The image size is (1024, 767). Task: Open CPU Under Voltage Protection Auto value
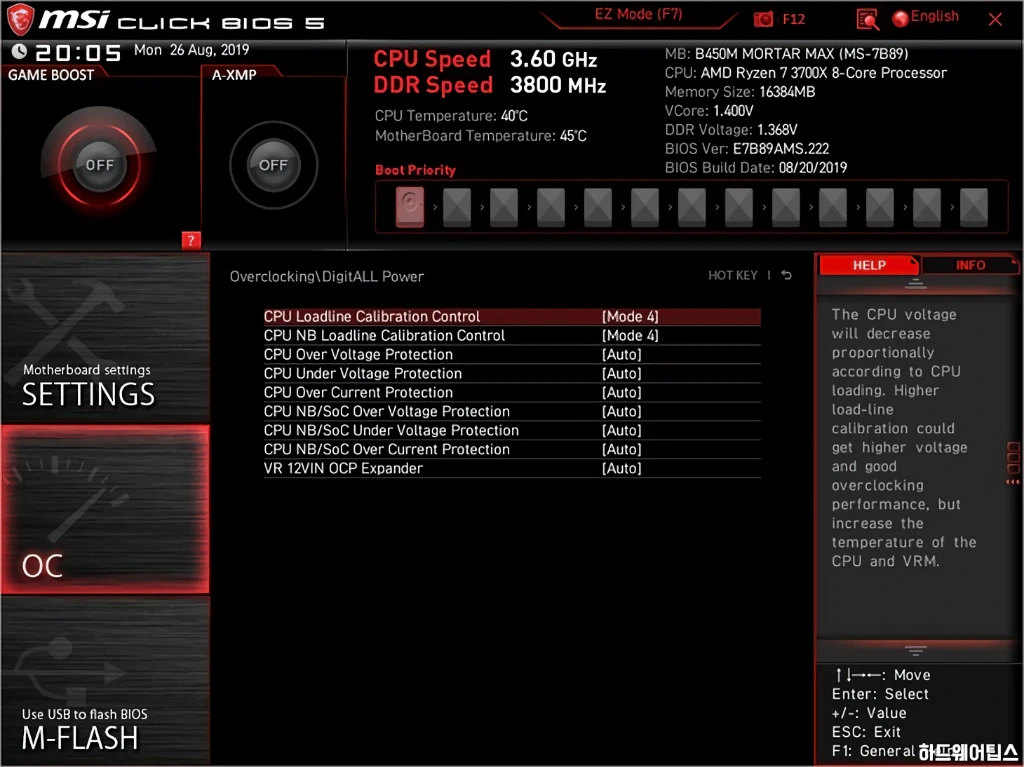[x=622, y=373]
